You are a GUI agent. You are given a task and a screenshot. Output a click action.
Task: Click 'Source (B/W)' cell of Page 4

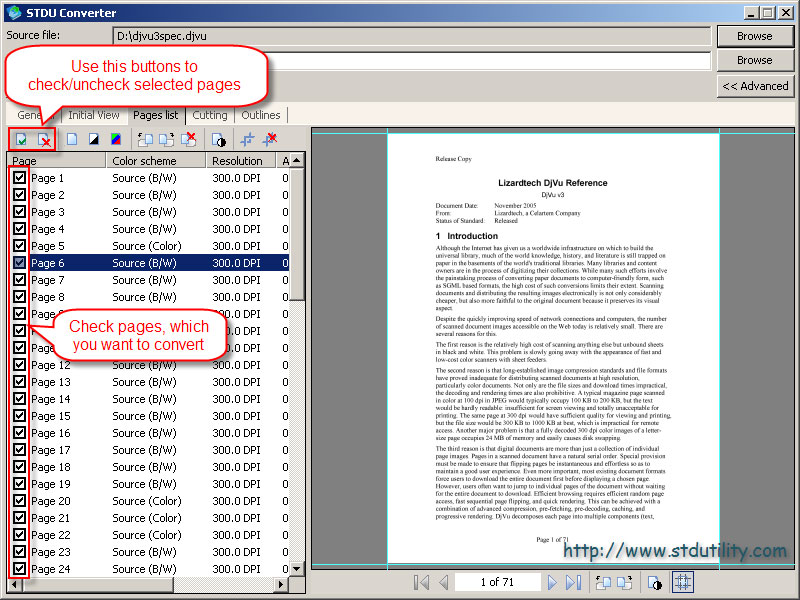(x=144, y=229)
